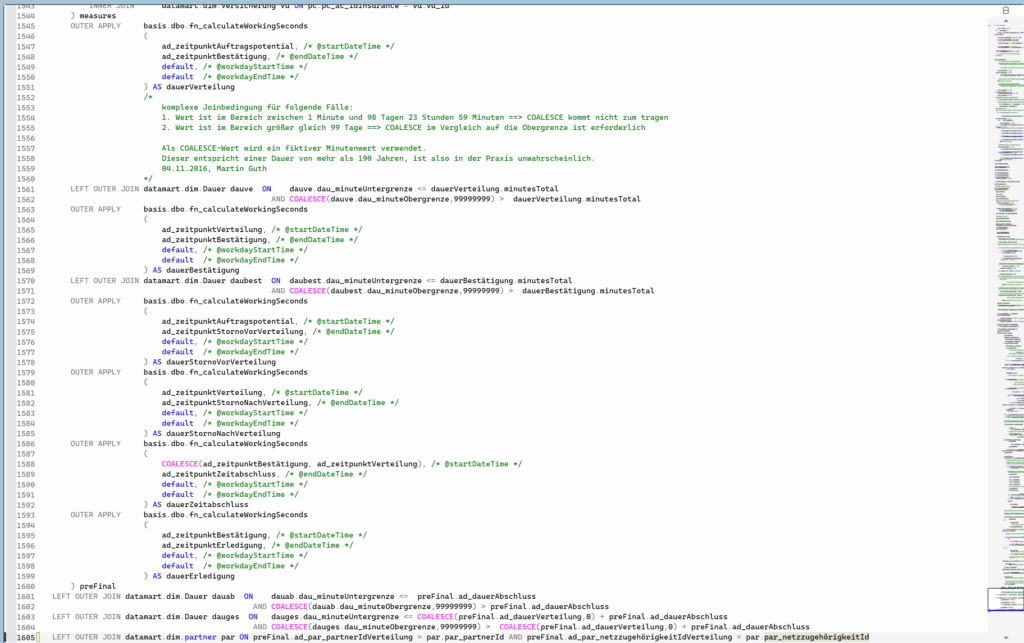Click 'AS dauerZeitabschluss' alias

click(200, 505)
